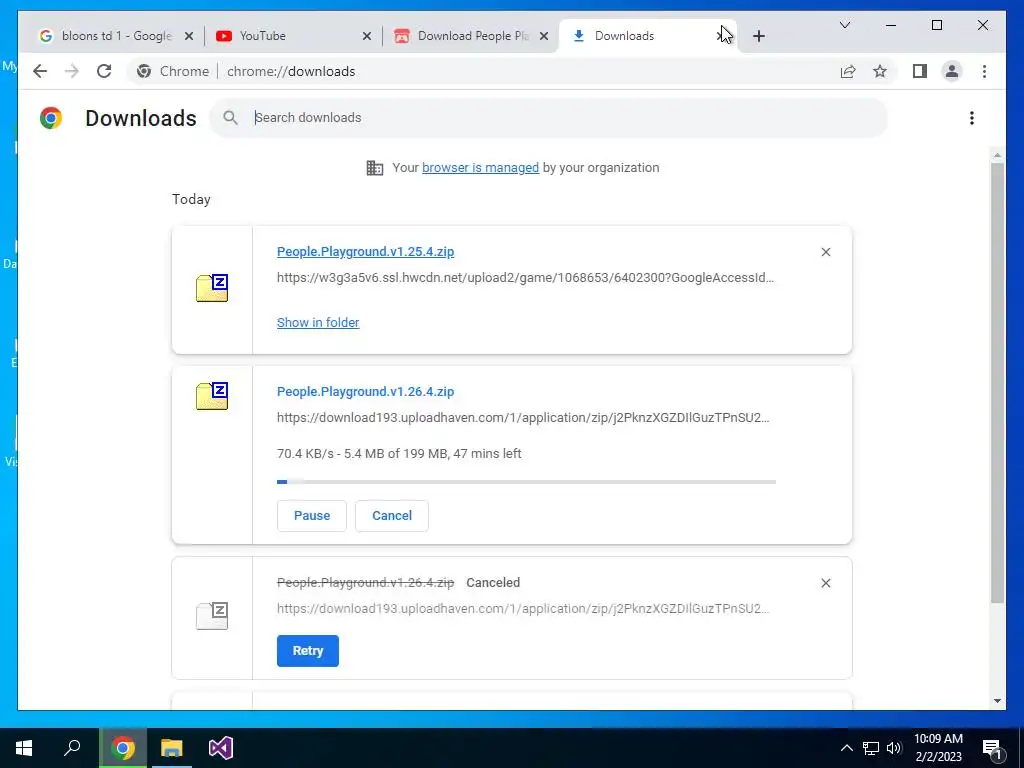This screenshot has width=1024, height=768.
Task: Pause the v1.26.4 download
Action: (x=312, y=516)
